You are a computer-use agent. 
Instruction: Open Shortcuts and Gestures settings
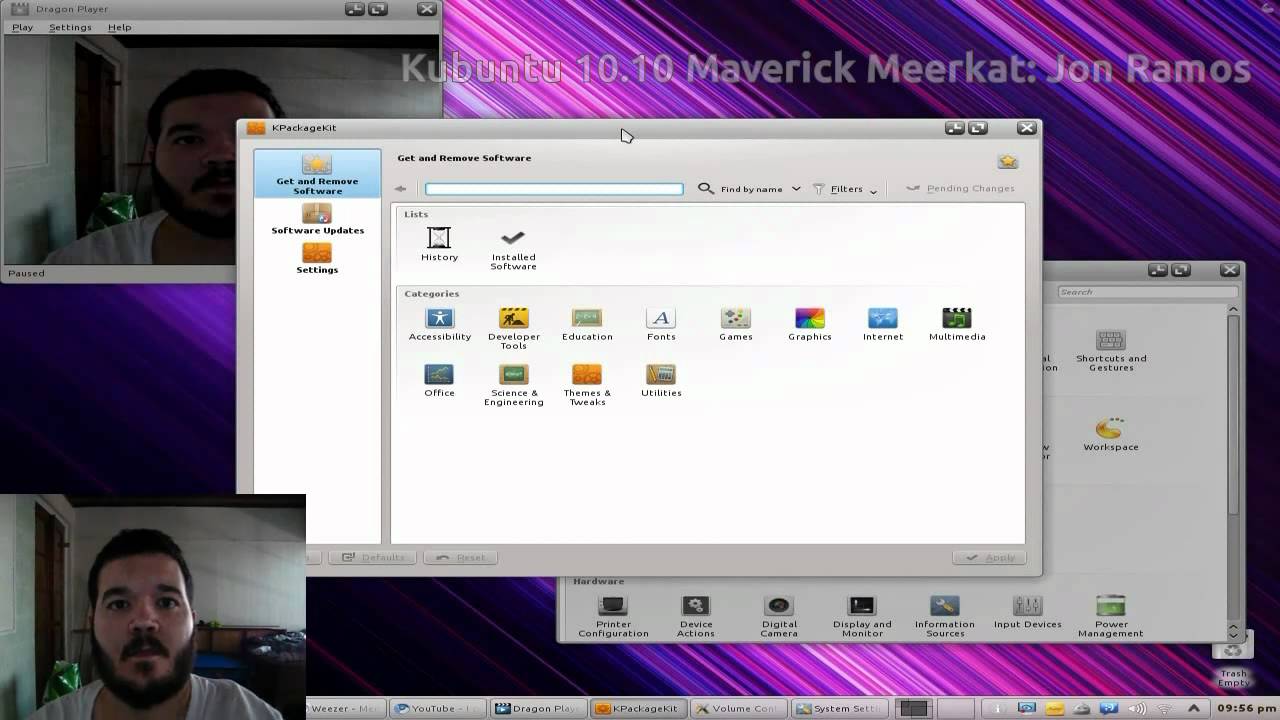(1111, 350)
